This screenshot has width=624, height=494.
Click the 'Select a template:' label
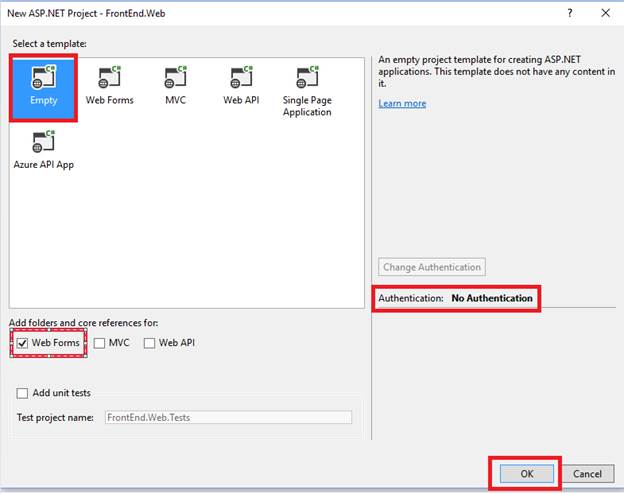[49, 44]
